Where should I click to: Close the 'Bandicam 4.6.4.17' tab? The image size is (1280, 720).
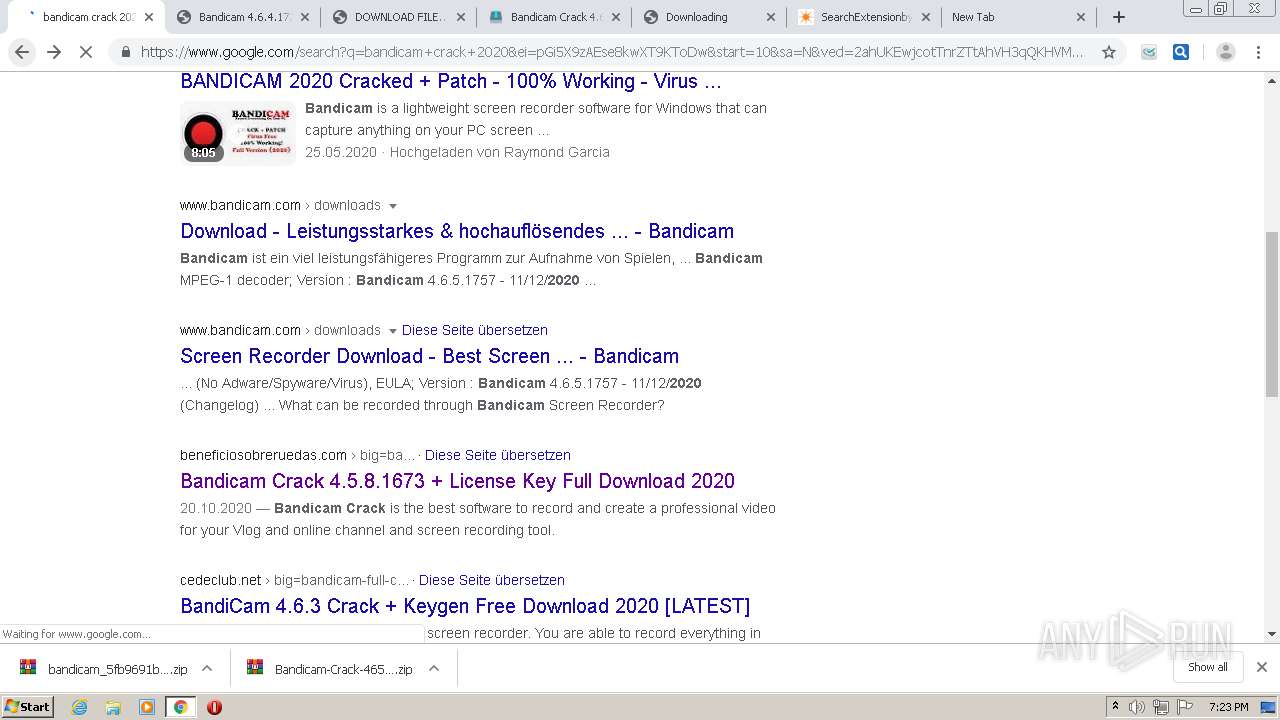305,17
